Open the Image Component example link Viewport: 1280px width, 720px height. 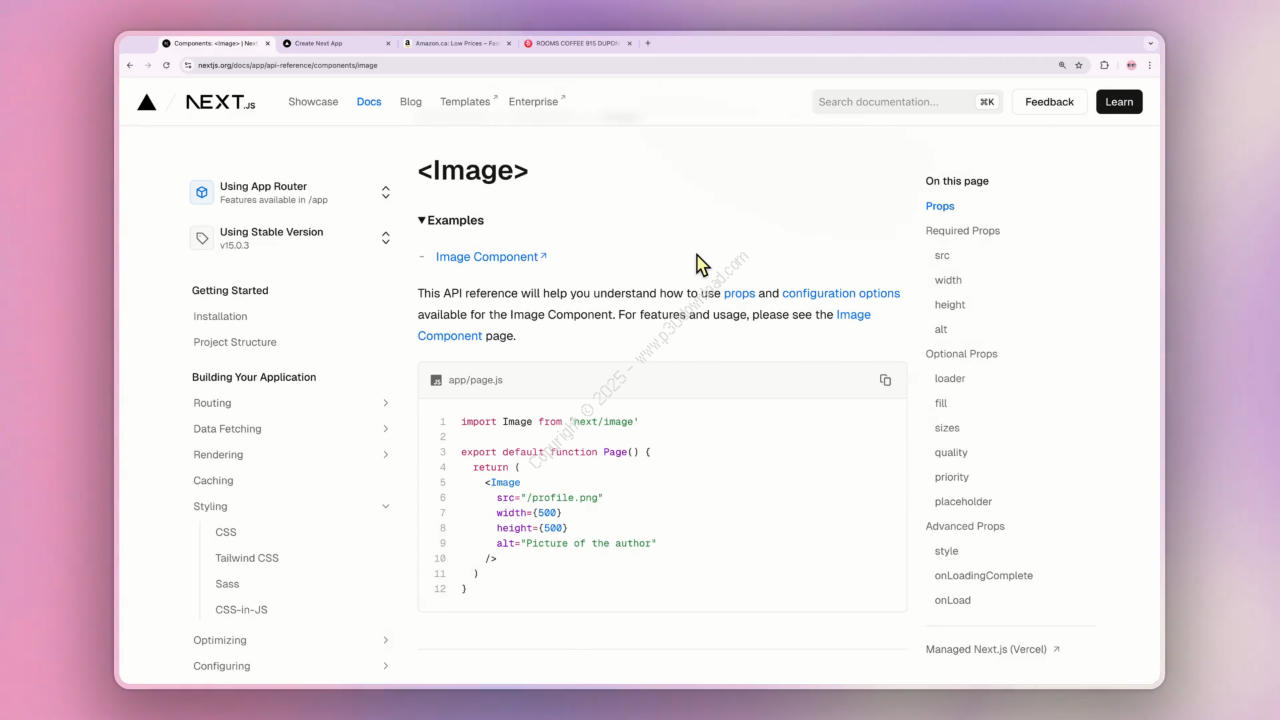(x=491, y=257)
